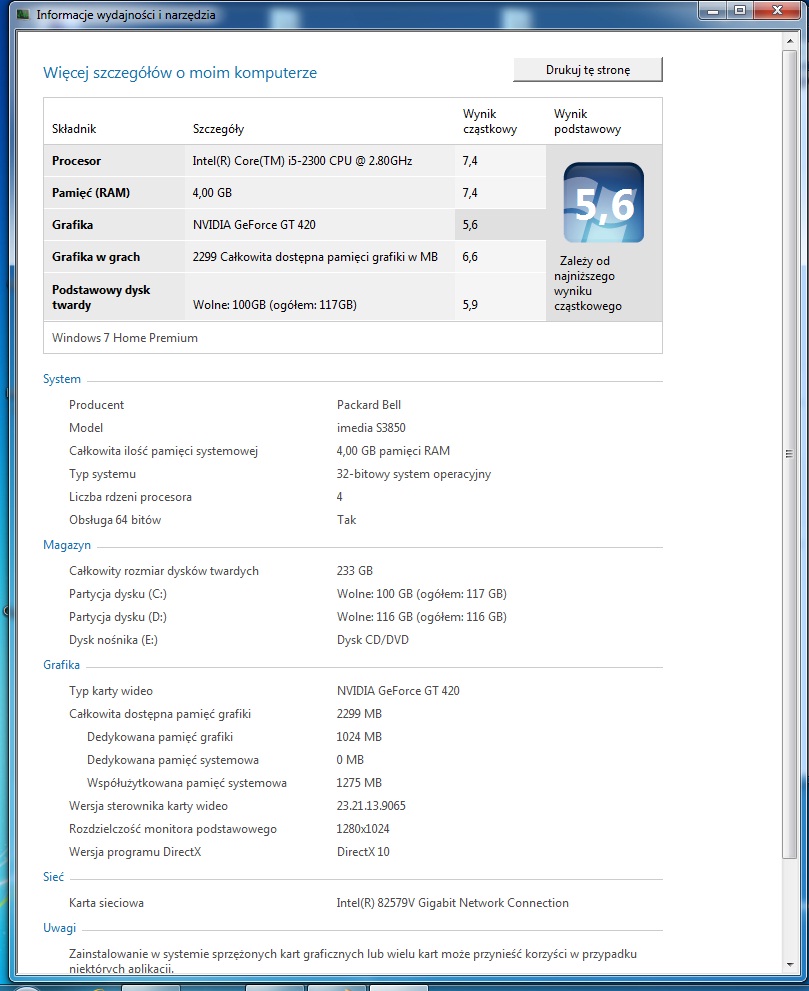The height and width of the screenshot is (991, 809).
Task: Click the scrollbar down arrow
Action: click(x=789, y=965)
